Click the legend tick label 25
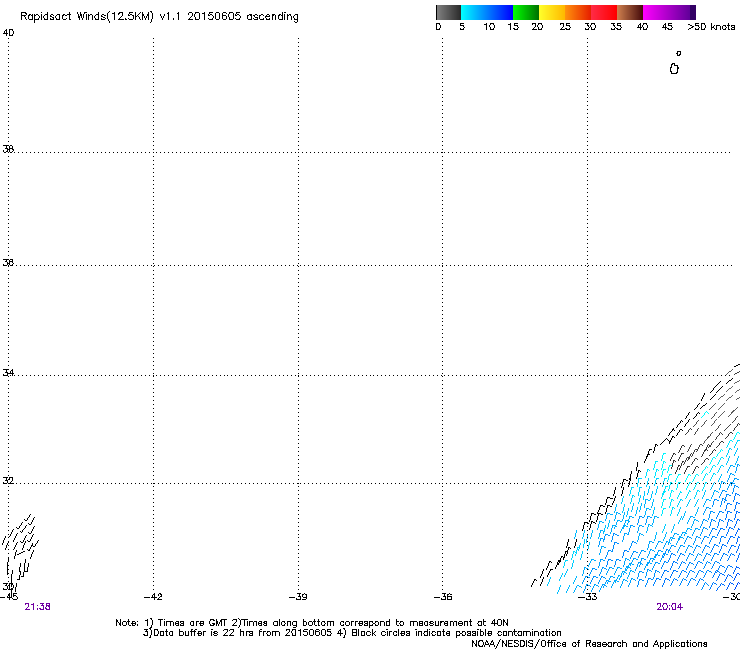 pyautogui.click(x=565, y=27)
